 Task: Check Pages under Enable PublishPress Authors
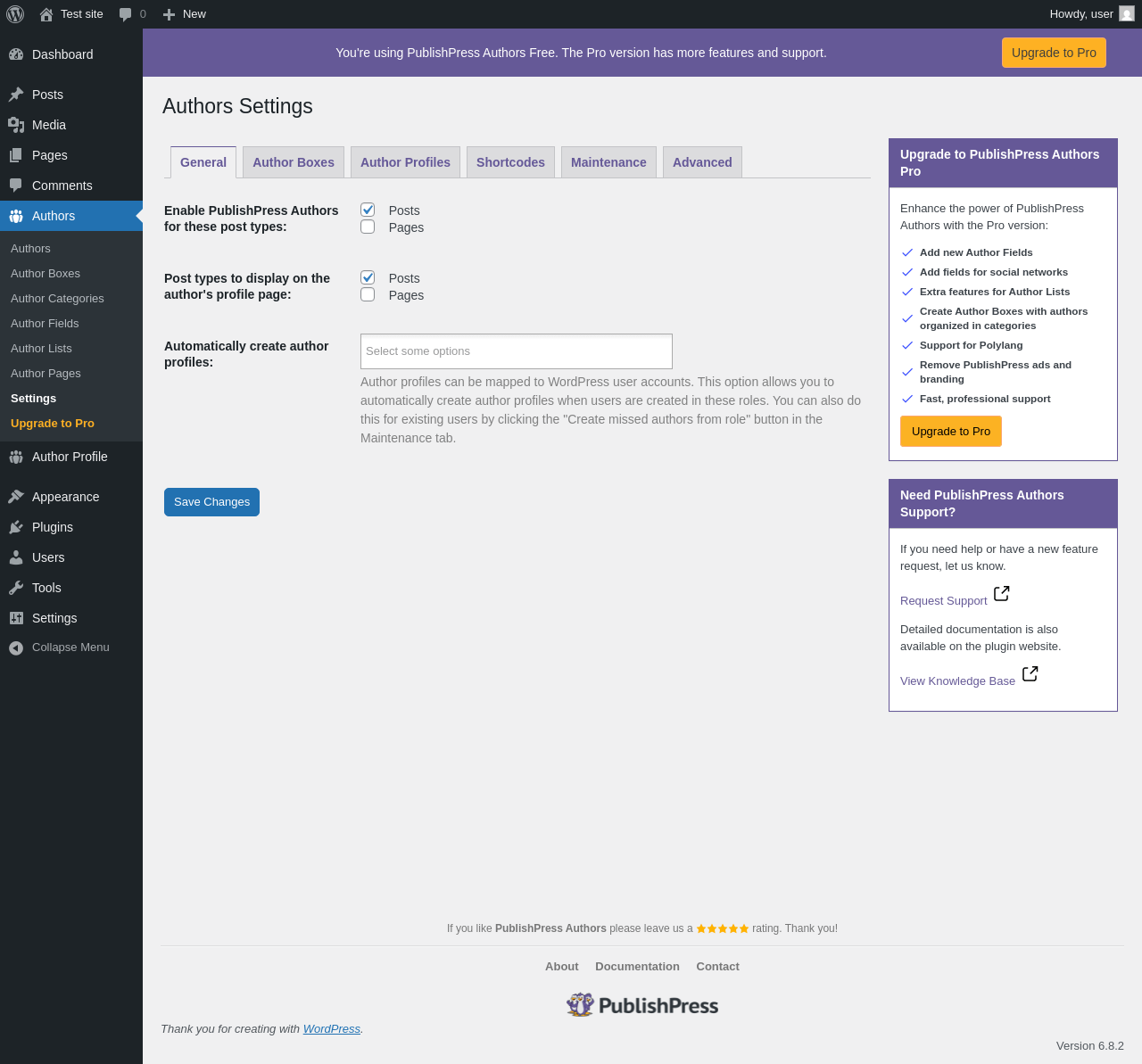click(368, 227)
